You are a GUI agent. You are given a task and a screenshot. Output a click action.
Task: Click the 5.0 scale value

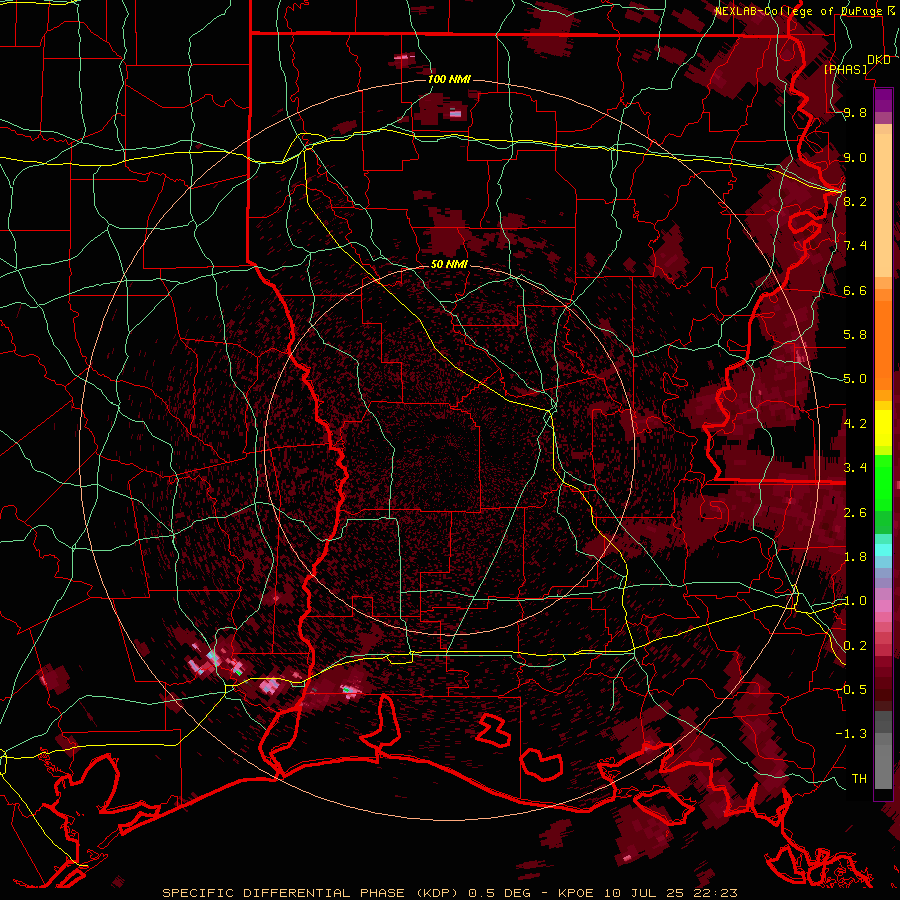[x=855, y=379]
